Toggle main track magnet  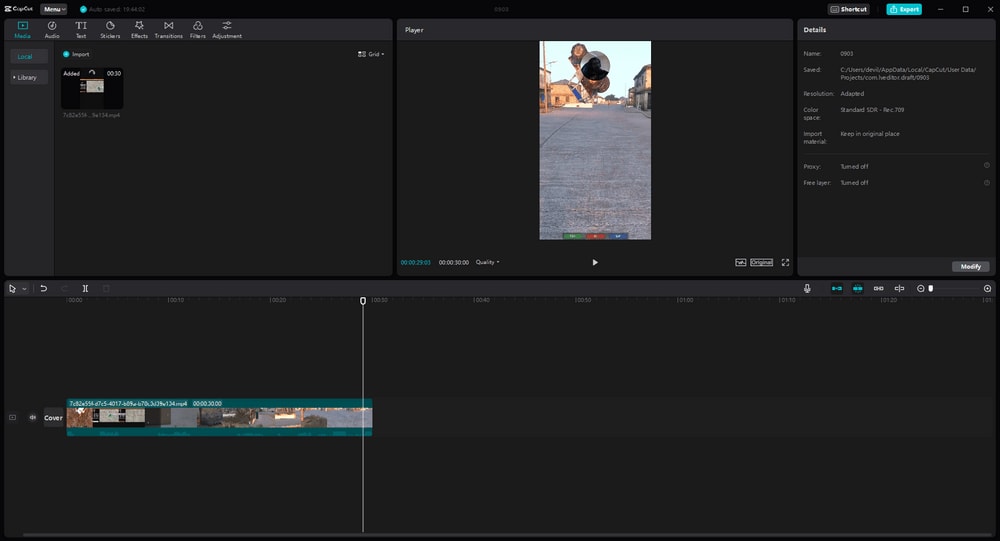(837, 288)
